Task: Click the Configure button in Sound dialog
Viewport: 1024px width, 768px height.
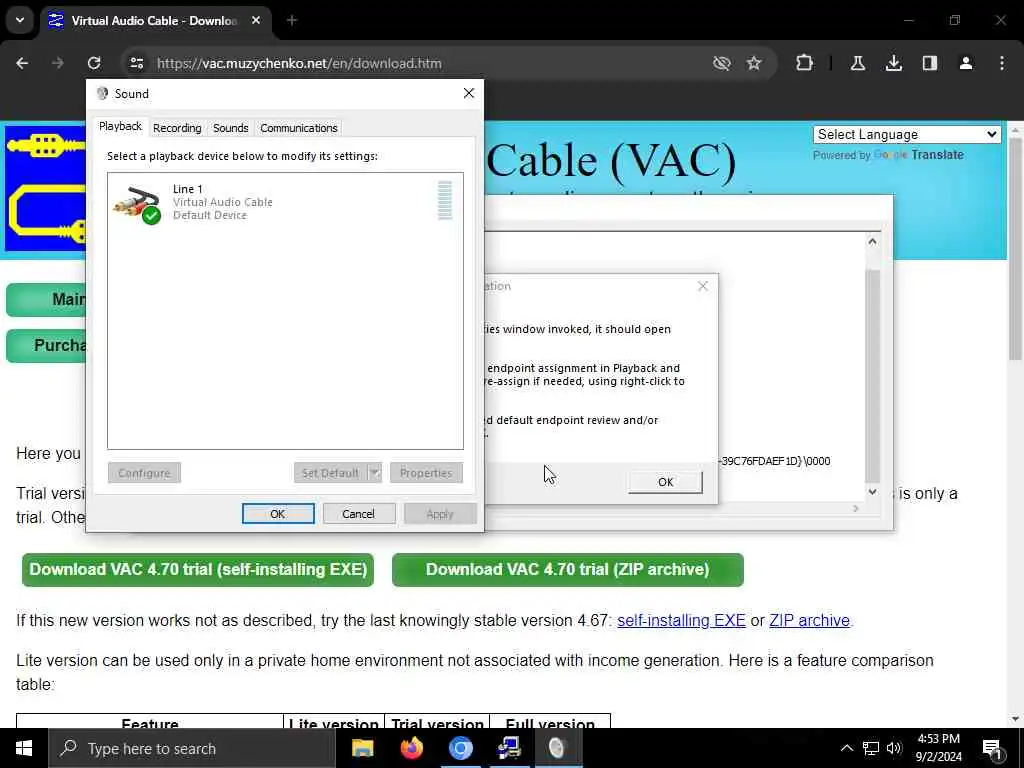Action: click(144, 473)
